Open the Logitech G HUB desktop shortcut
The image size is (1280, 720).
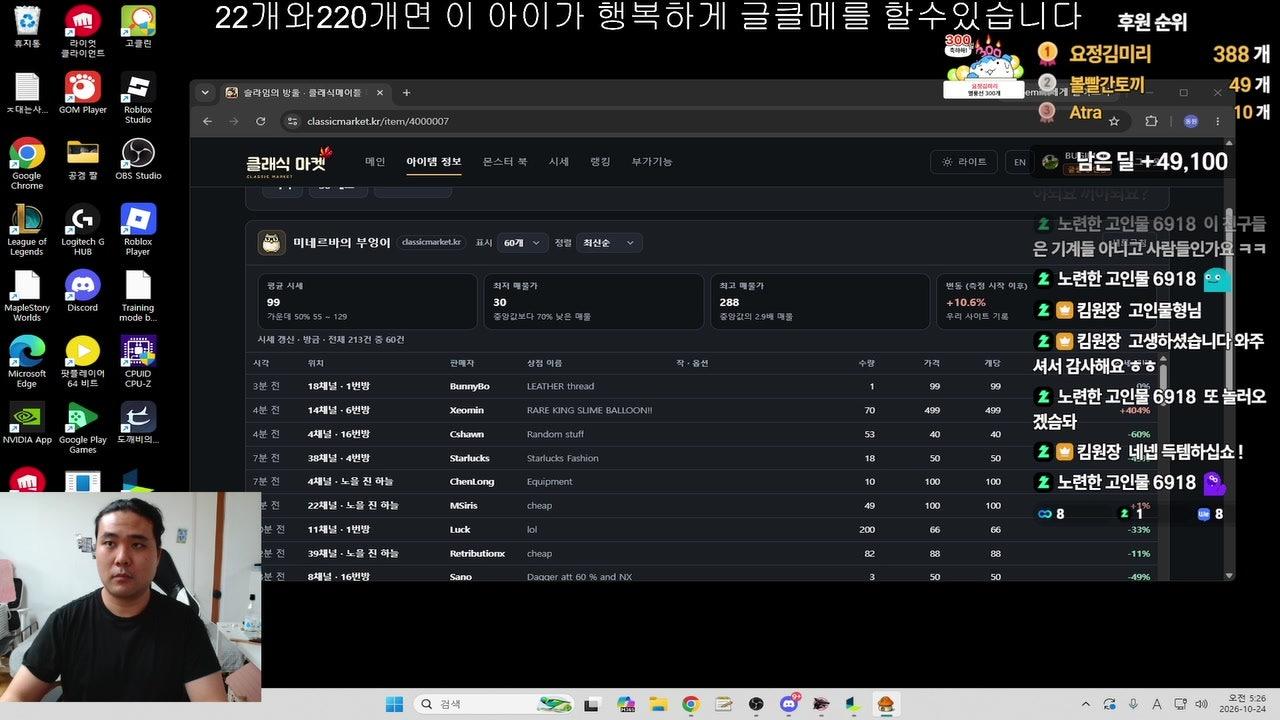(x=82, y=230)
